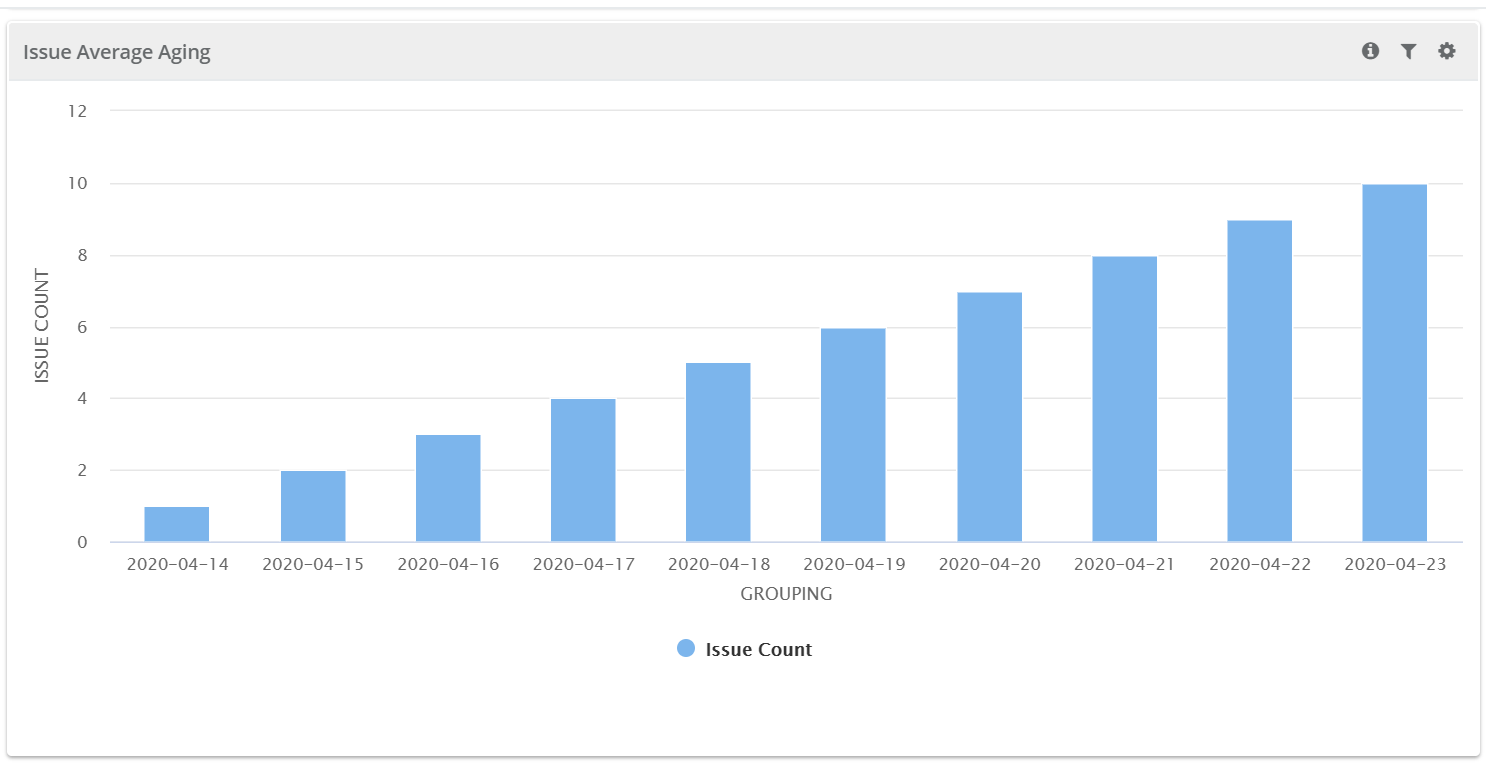The image size is (1486, 768).
Task: Click the blue Issue Count legend dot
Action: (686, 649)
